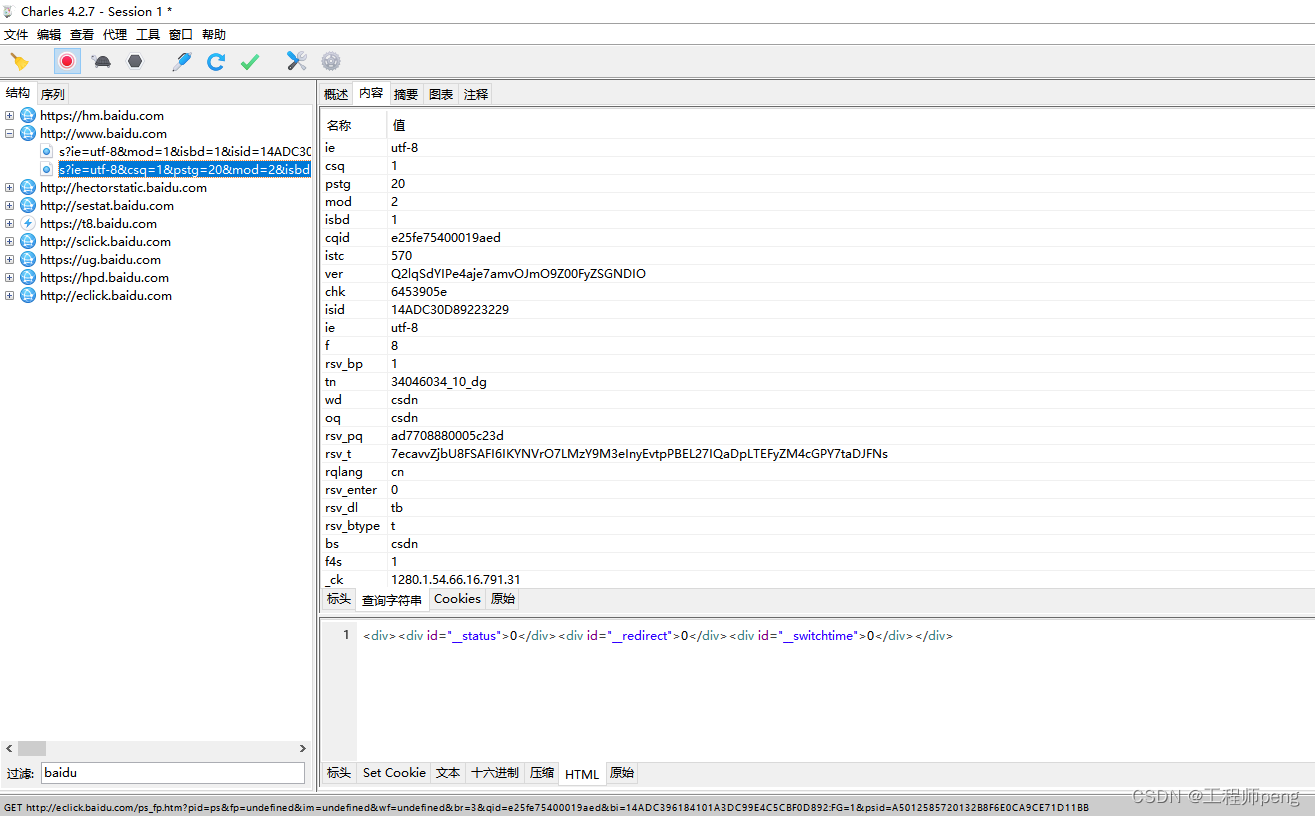Open the response HTML tab

(582, 774)
